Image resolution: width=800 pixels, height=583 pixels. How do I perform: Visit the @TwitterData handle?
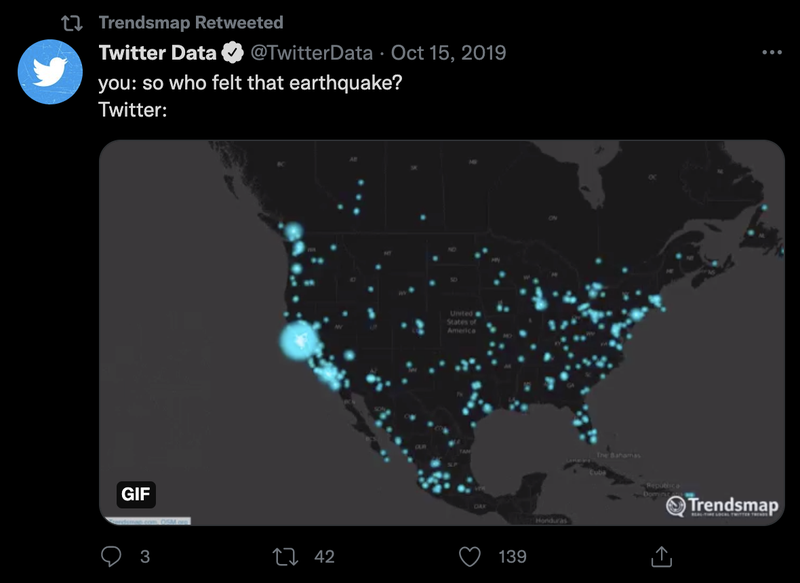(x=314, y=53)
